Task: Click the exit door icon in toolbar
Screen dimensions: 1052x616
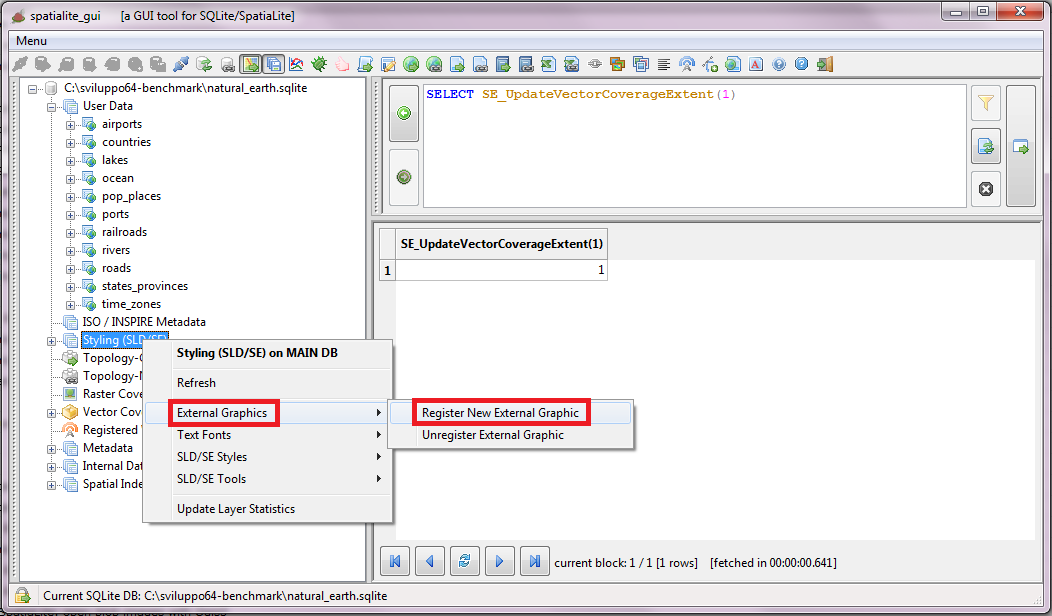Action: point(825,64)
